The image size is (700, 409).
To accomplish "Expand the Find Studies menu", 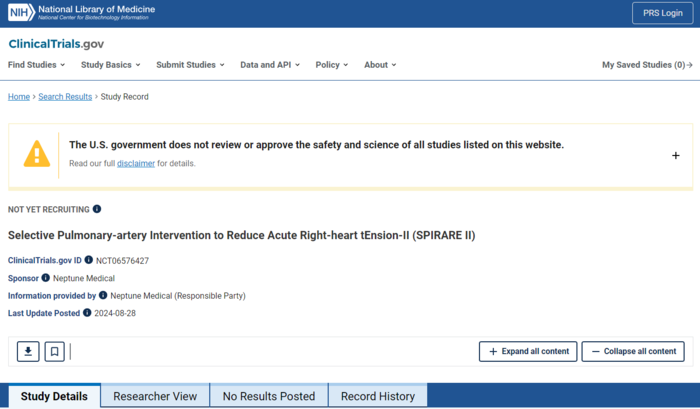I will [36, 65].
